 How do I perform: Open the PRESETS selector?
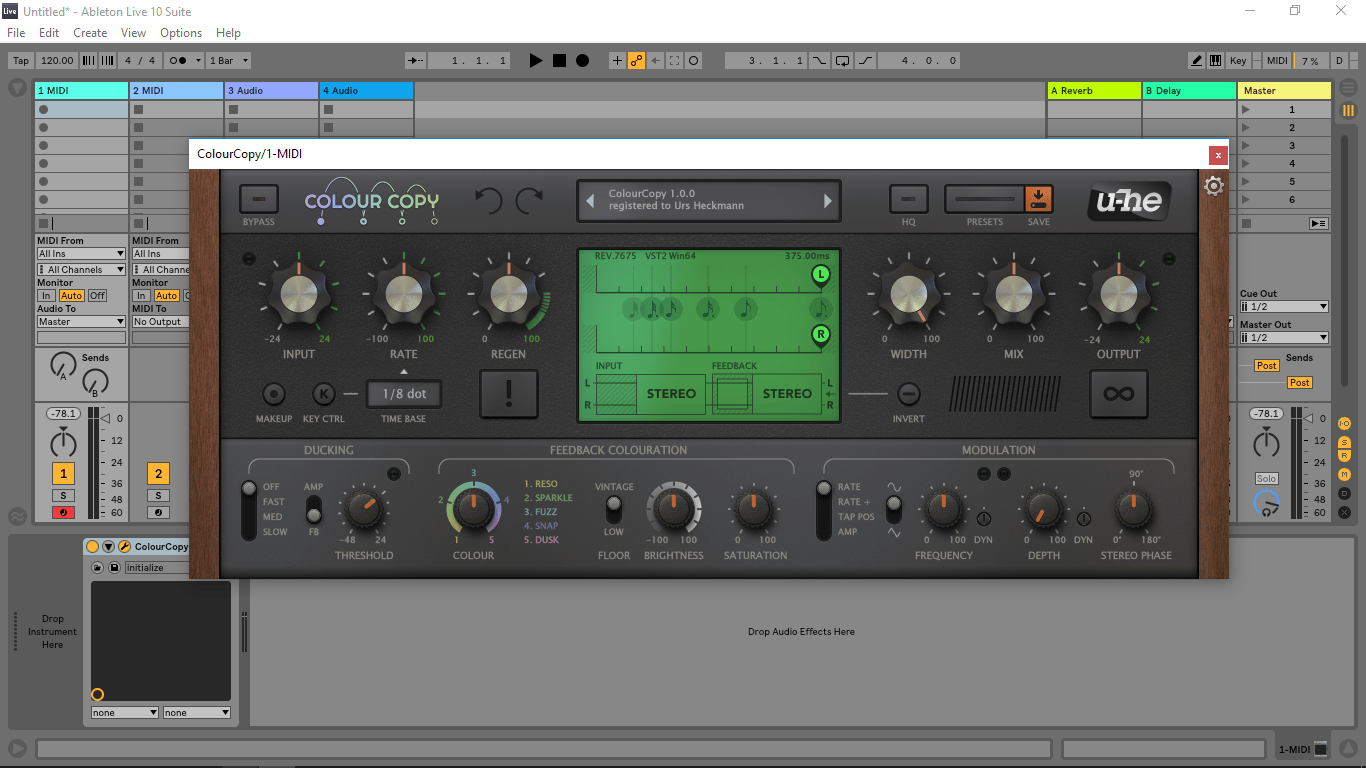point(984,199)
